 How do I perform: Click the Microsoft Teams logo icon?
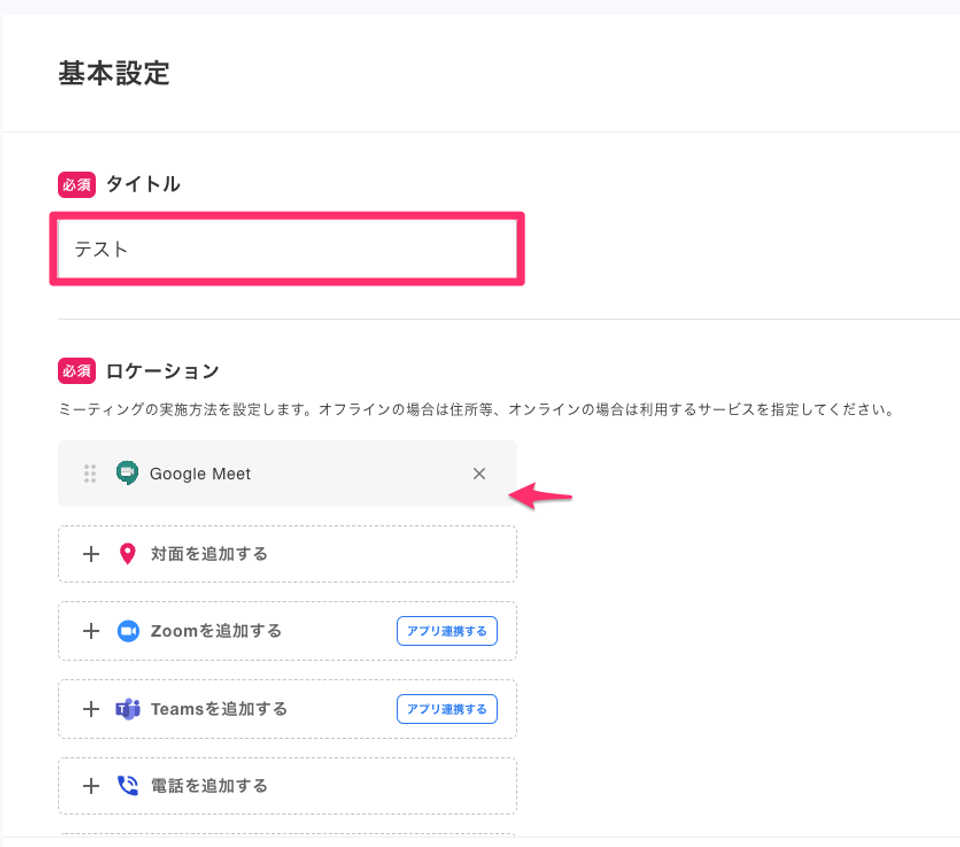(x=128, y=709)
